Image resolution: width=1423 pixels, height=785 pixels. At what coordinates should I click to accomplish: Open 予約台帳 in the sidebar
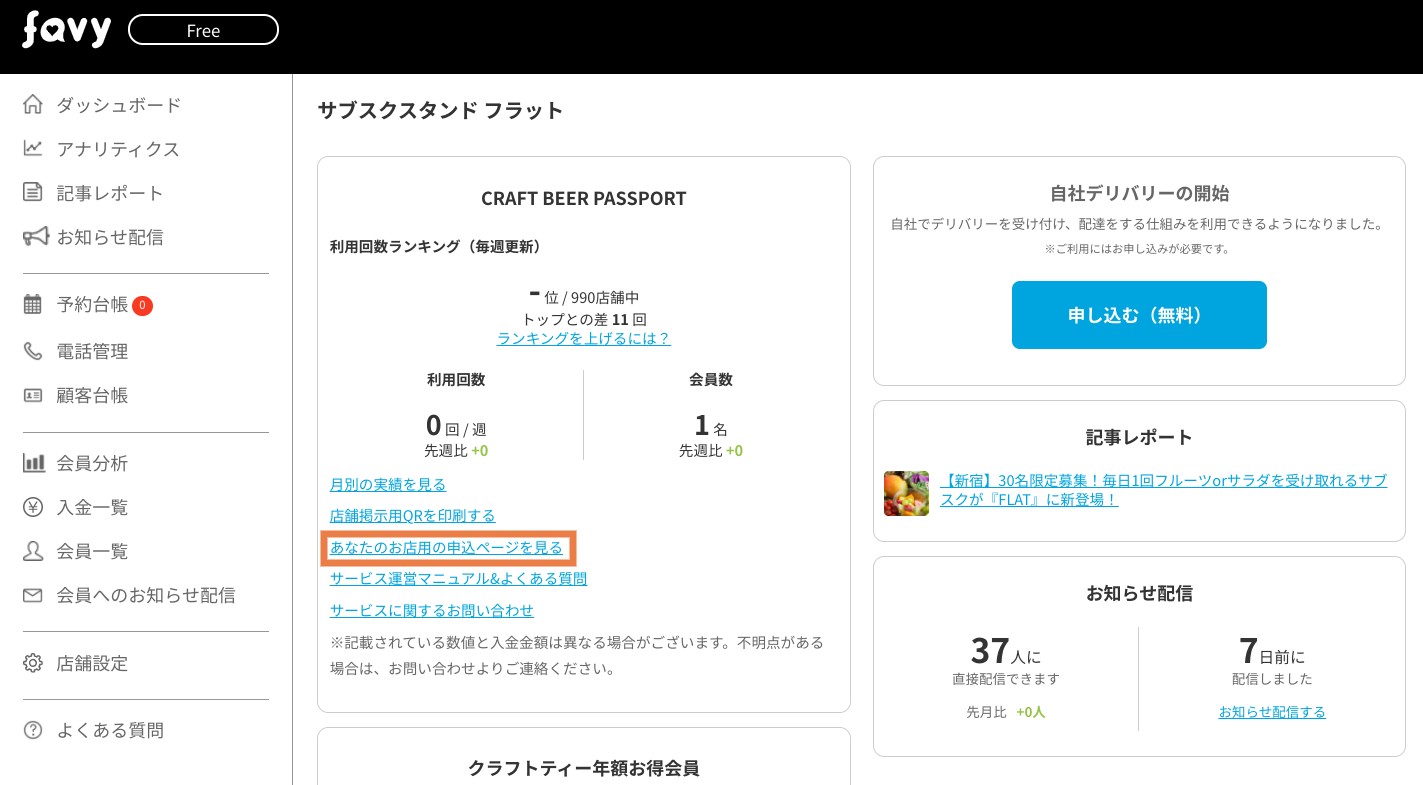[92, 305]
